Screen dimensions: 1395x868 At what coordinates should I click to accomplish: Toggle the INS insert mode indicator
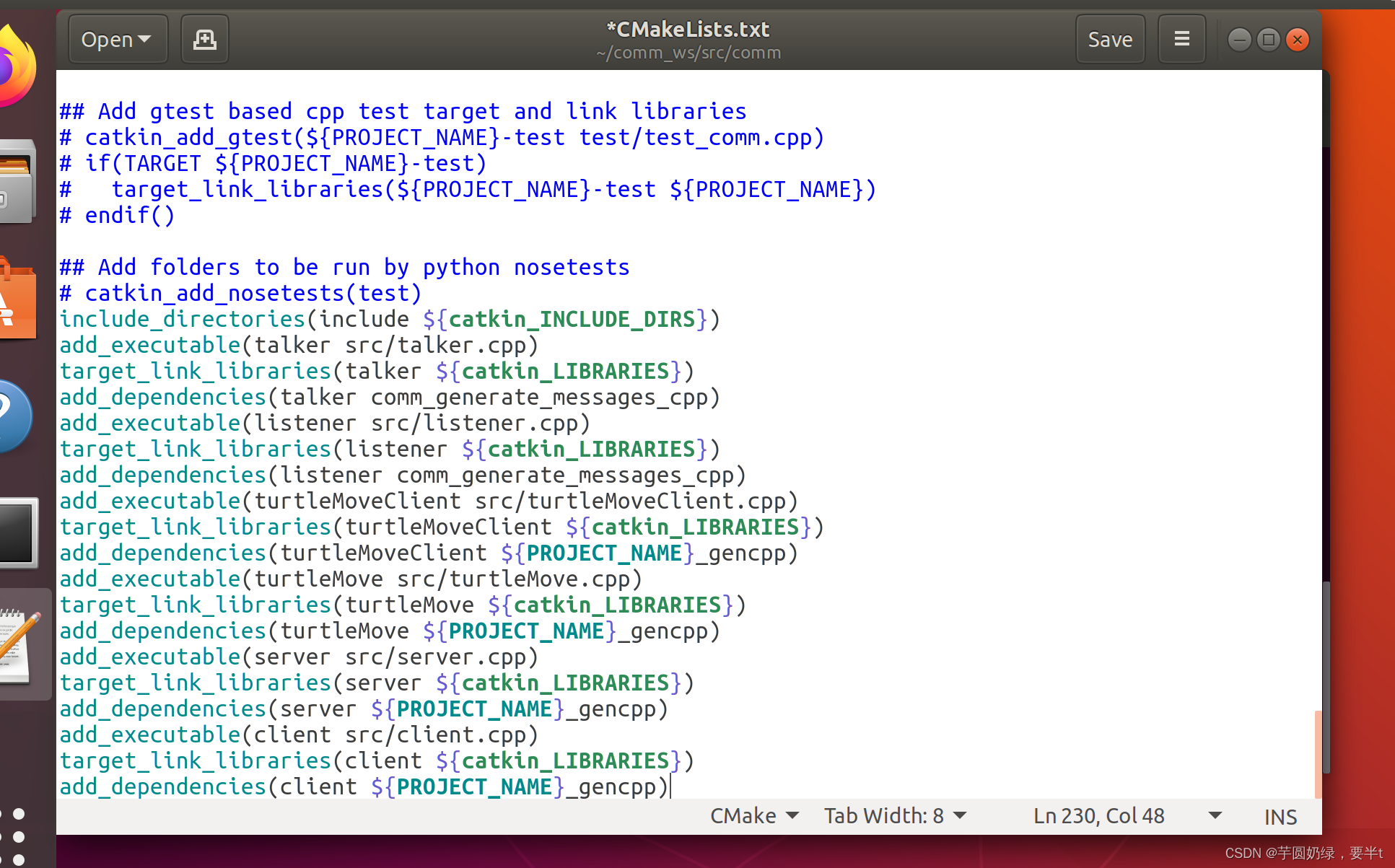click(1280, 817)
